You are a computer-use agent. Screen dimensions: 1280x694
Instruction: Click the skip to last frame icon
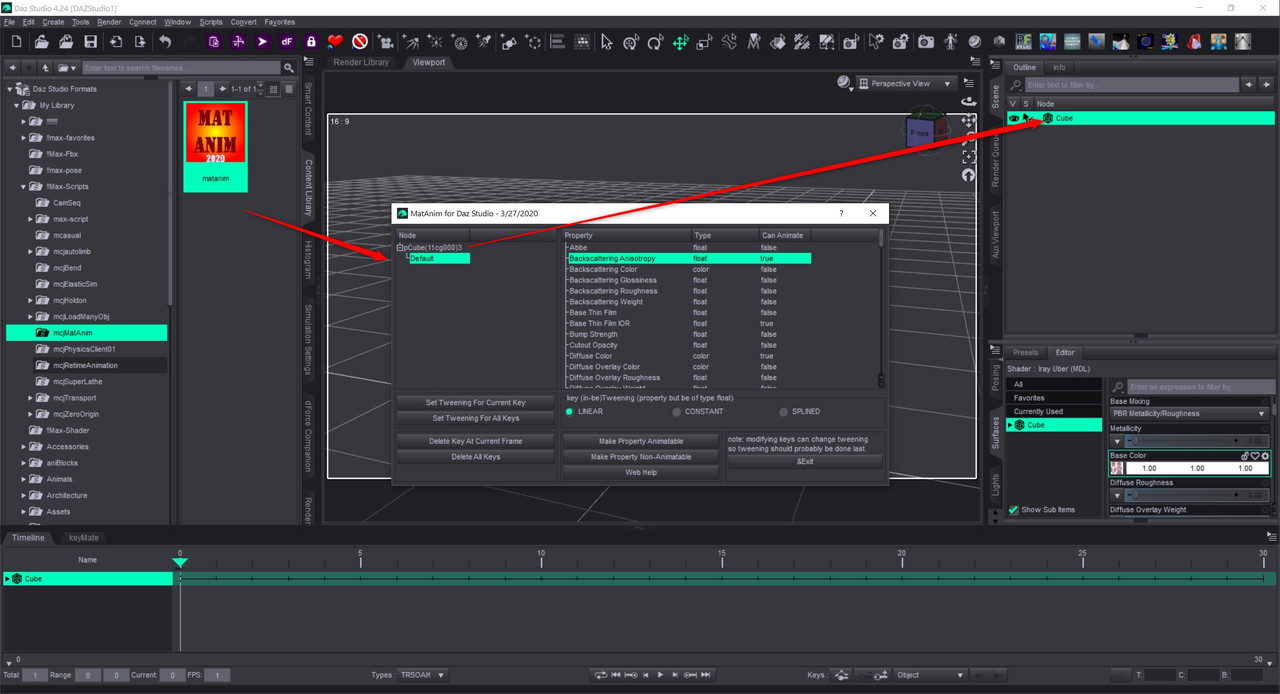705,675
